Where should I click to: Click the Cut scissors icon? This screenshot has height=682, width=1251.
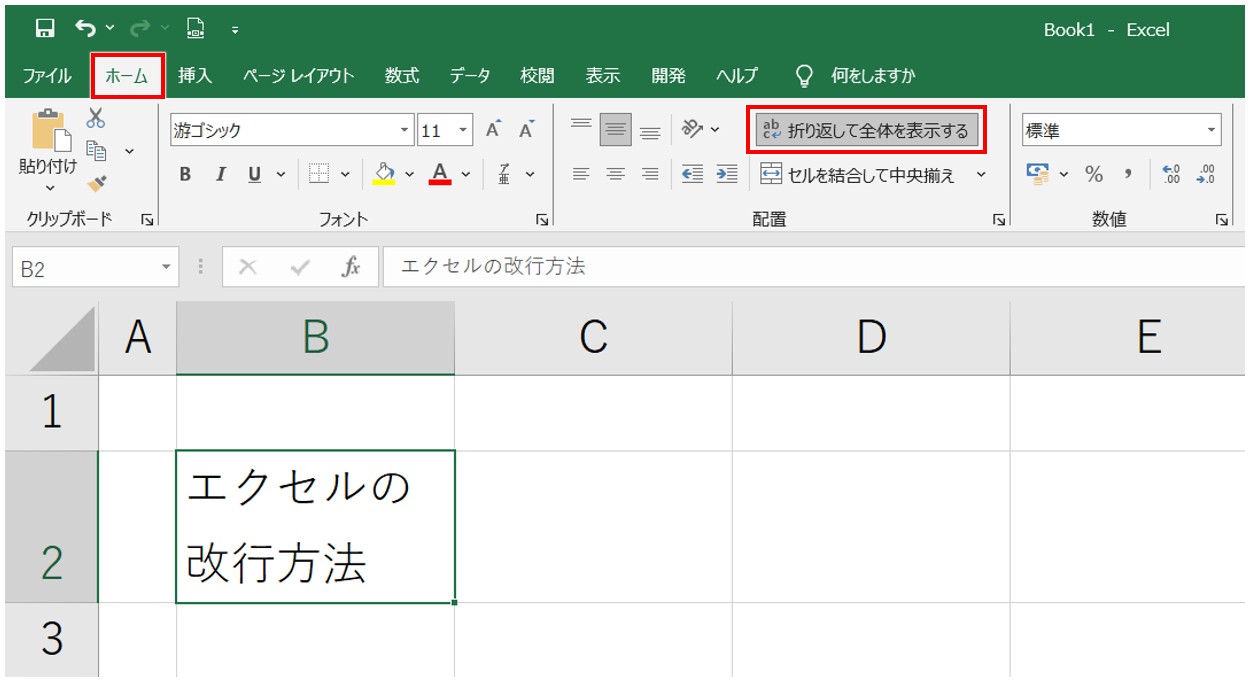[96, 119]
